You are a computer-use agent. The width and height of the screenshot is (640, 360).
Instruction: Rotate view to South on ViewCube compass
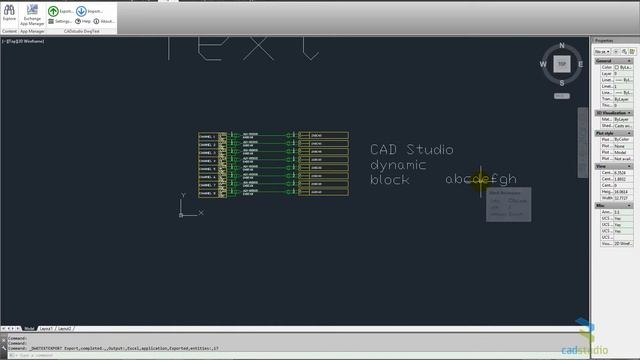click(562, 83)
